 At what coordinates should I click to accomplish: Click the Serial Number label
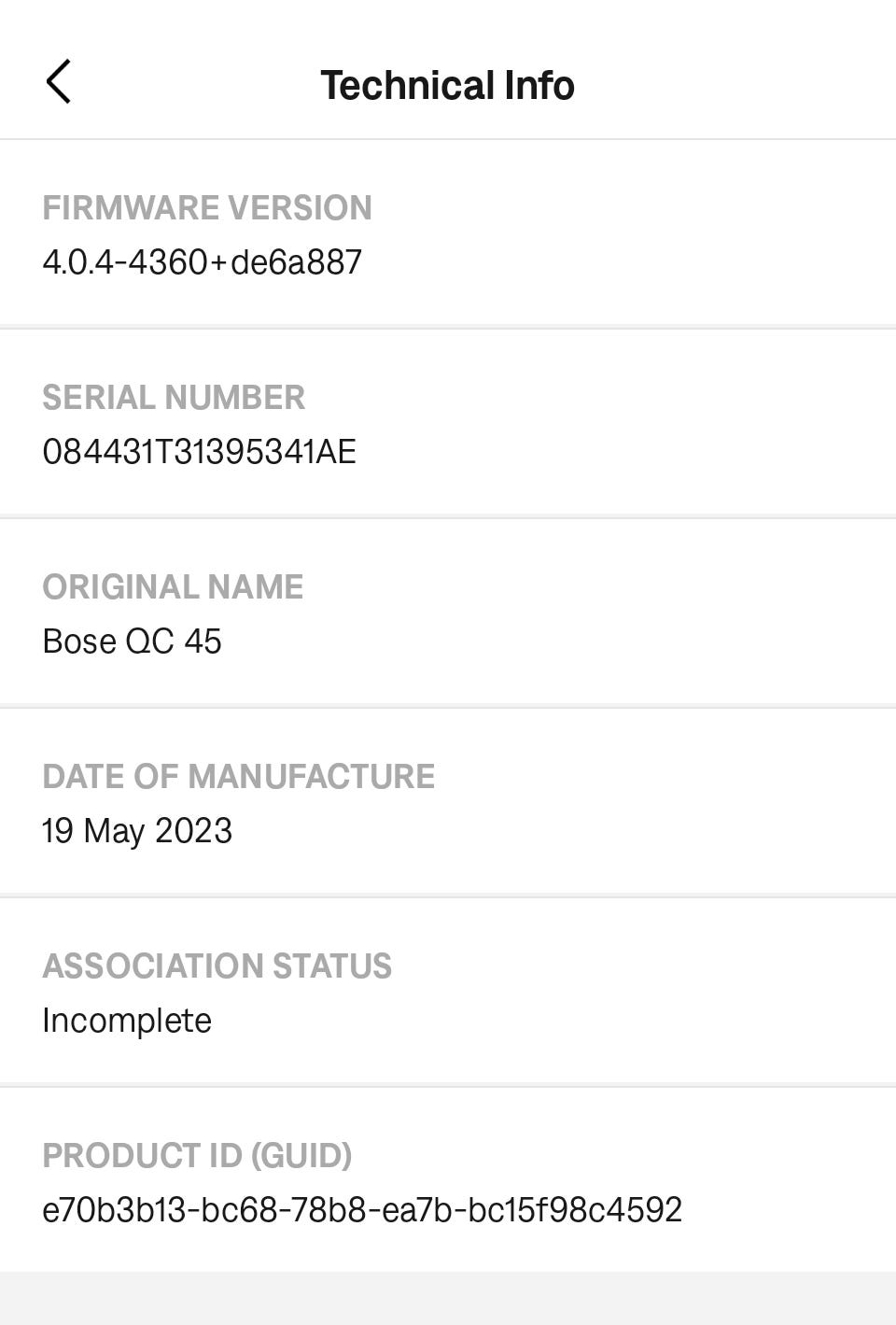pyautogui.click(x=174, y=397)
